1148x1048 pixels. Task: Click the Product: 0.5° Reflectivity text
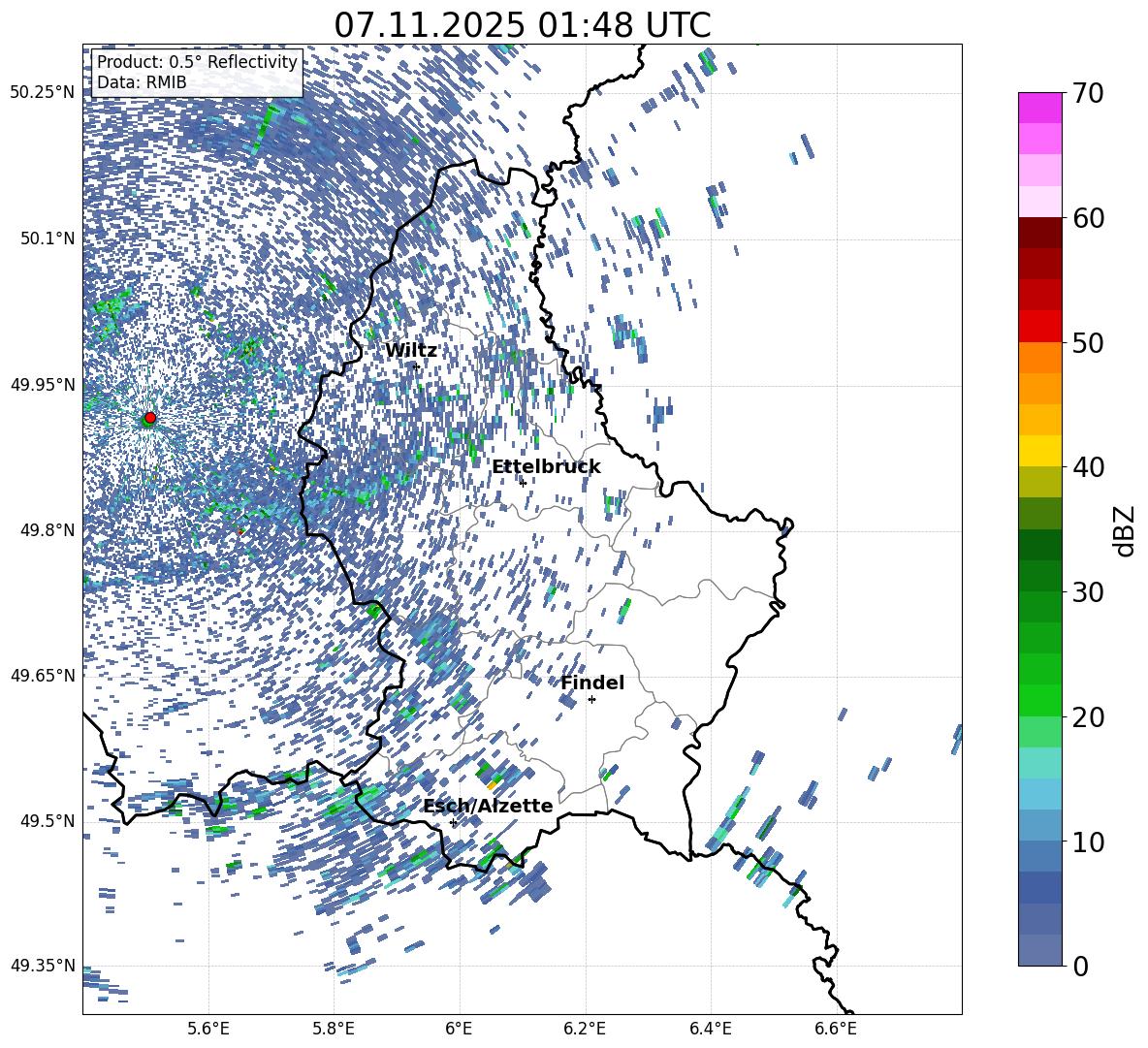pos(197,62)
